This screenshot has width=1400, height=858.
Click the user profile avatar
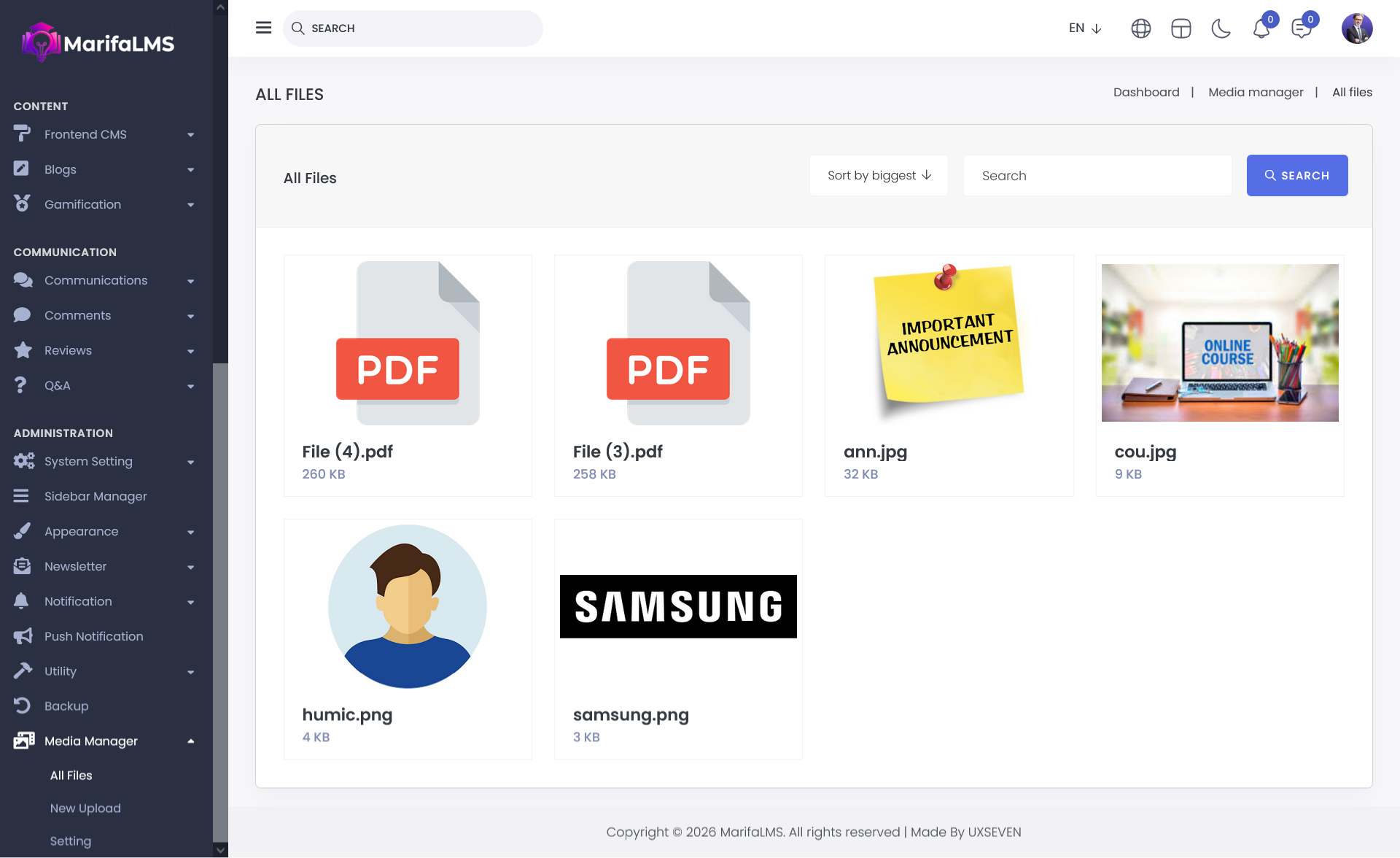1356,28
